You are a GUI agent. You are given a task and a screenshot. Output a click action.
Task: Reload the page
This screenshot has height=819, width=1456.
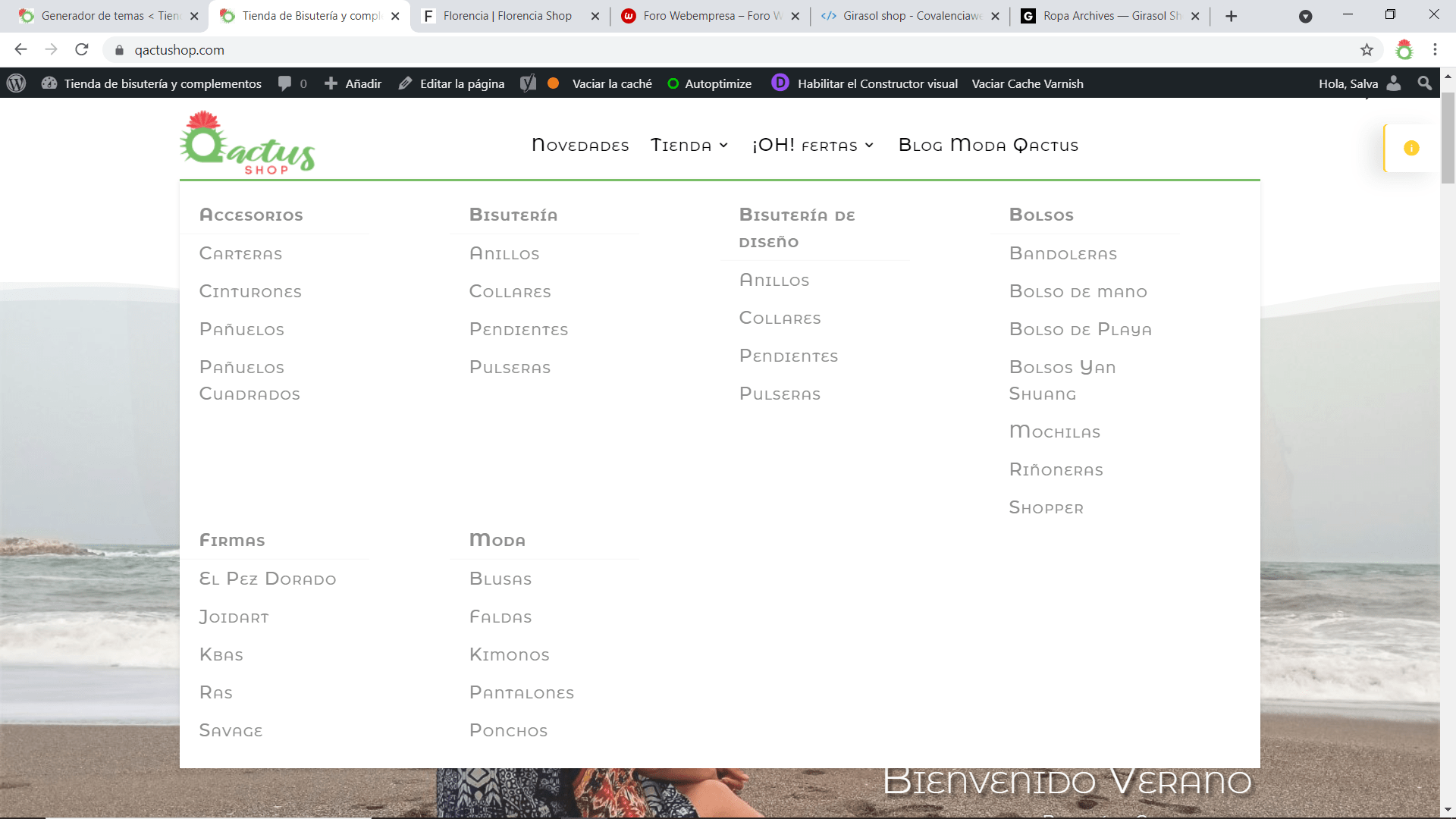[x=82, y=50]
